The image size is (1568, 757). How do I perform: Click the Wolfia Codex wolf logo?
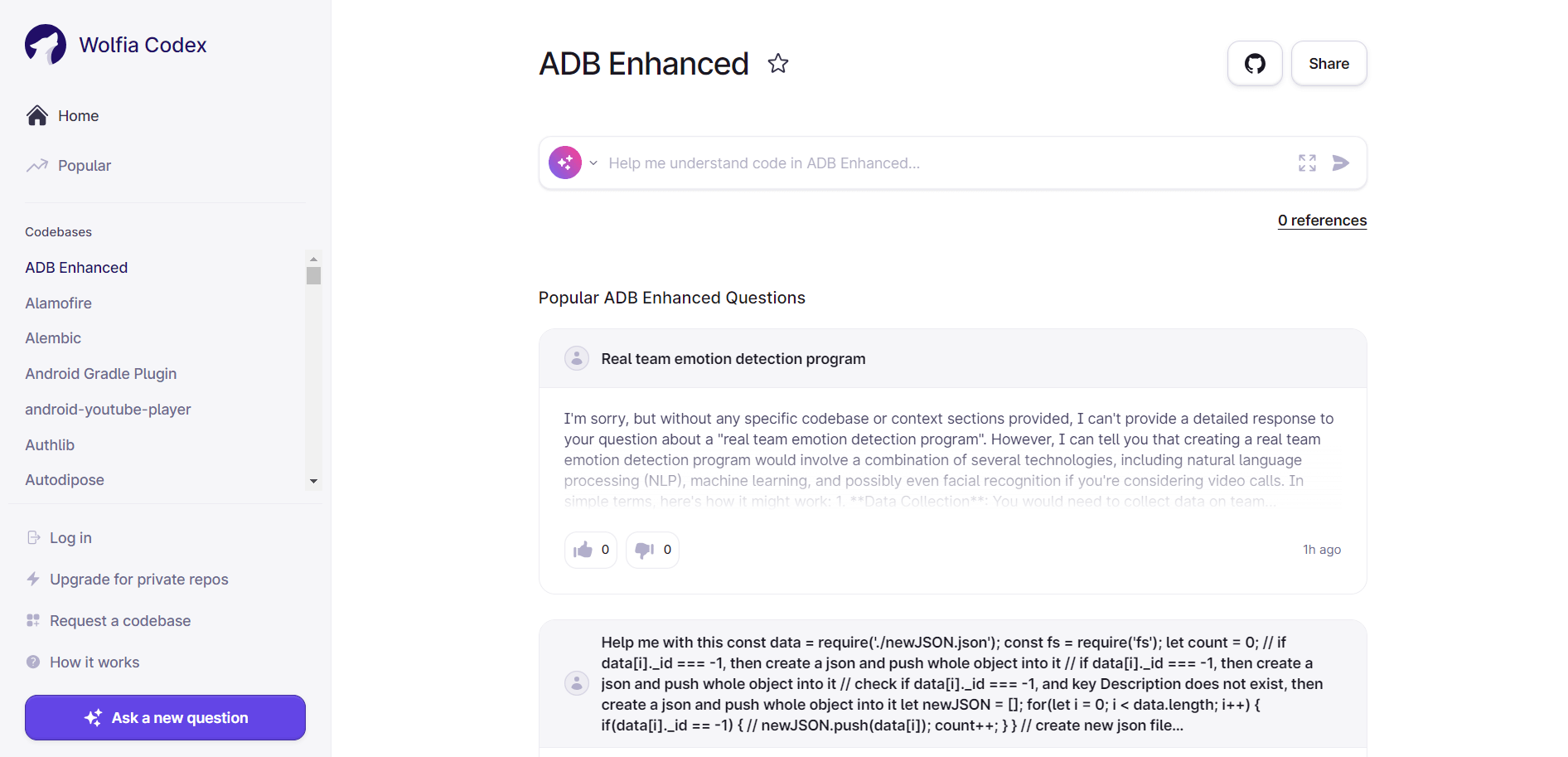(46, 45)
